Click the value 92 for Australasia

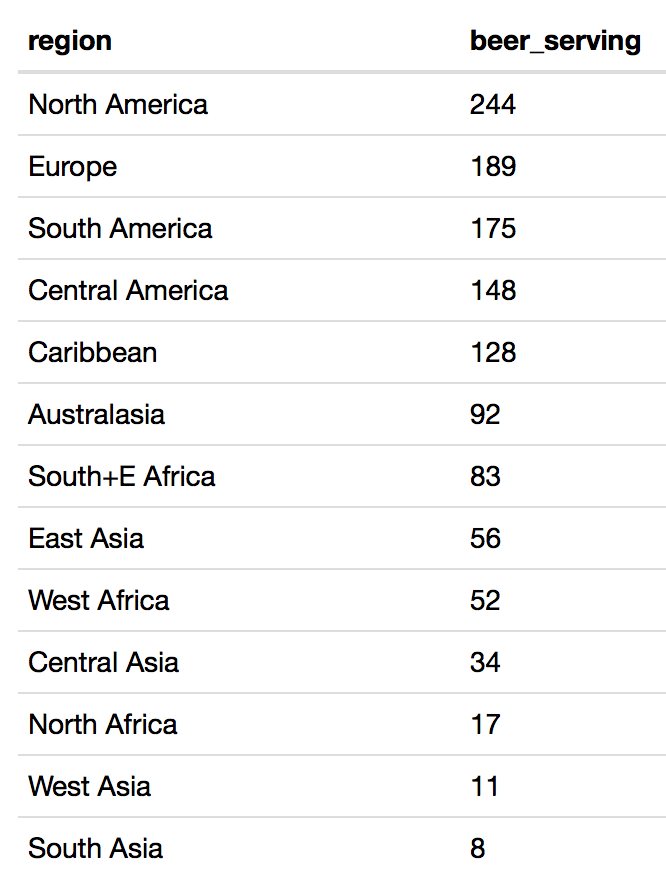(485, 414)
